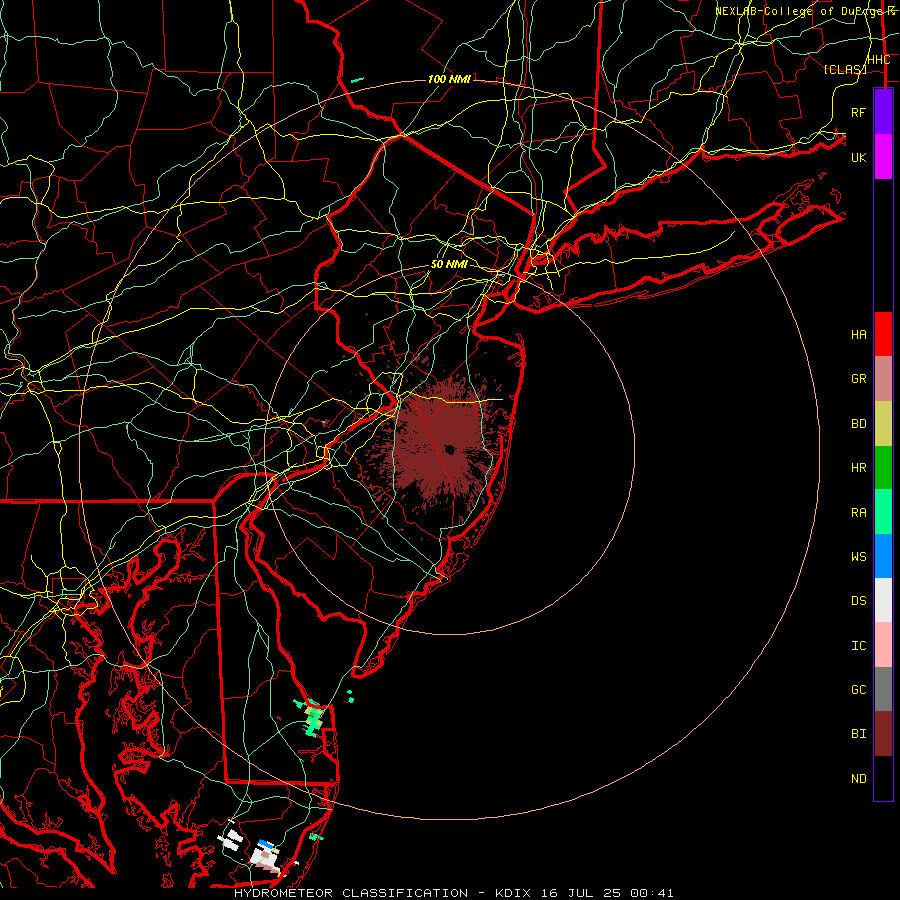Click the 'KDIX' station identifier text
This screenshot has width=900, height=900.
click(513, 893)
